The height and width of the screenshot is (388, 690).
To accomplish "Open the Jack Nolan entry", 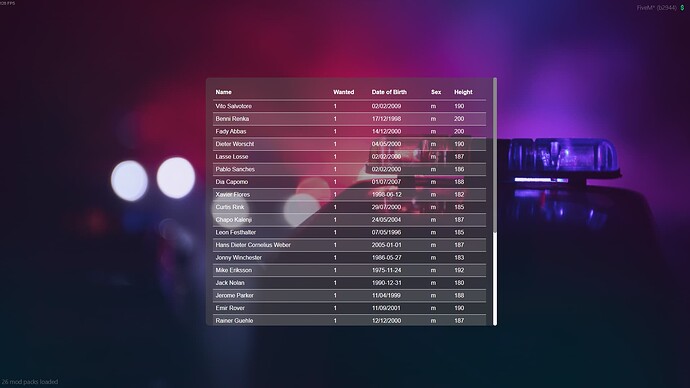I will point(349,283).
